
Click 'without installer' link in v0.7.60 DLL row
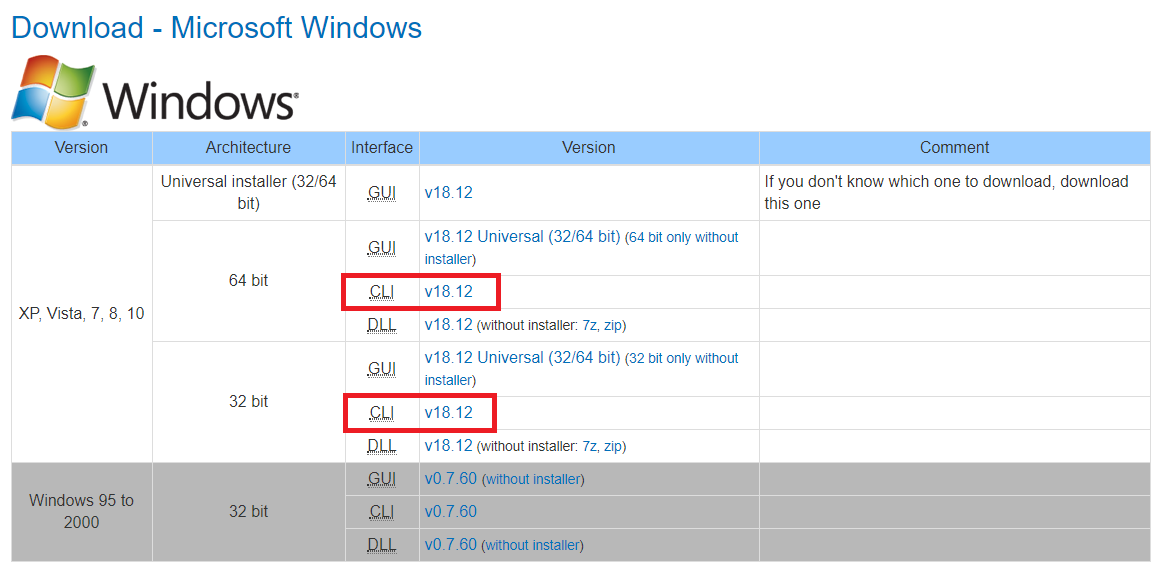(x=533, y=546)
